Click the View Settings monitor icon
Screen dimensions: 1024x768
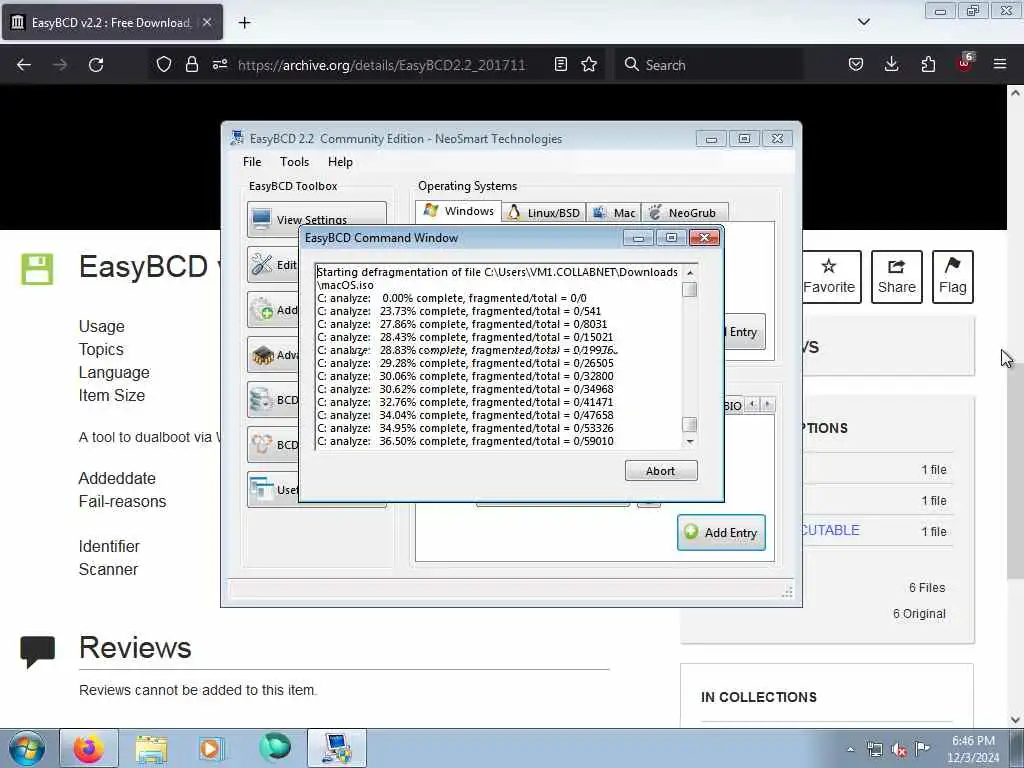262,219
